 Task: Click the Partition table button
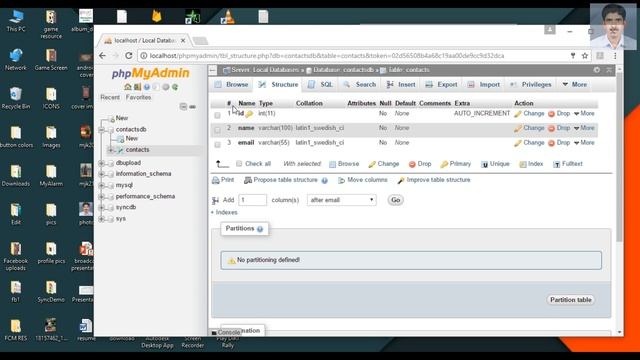coord(571,300)
